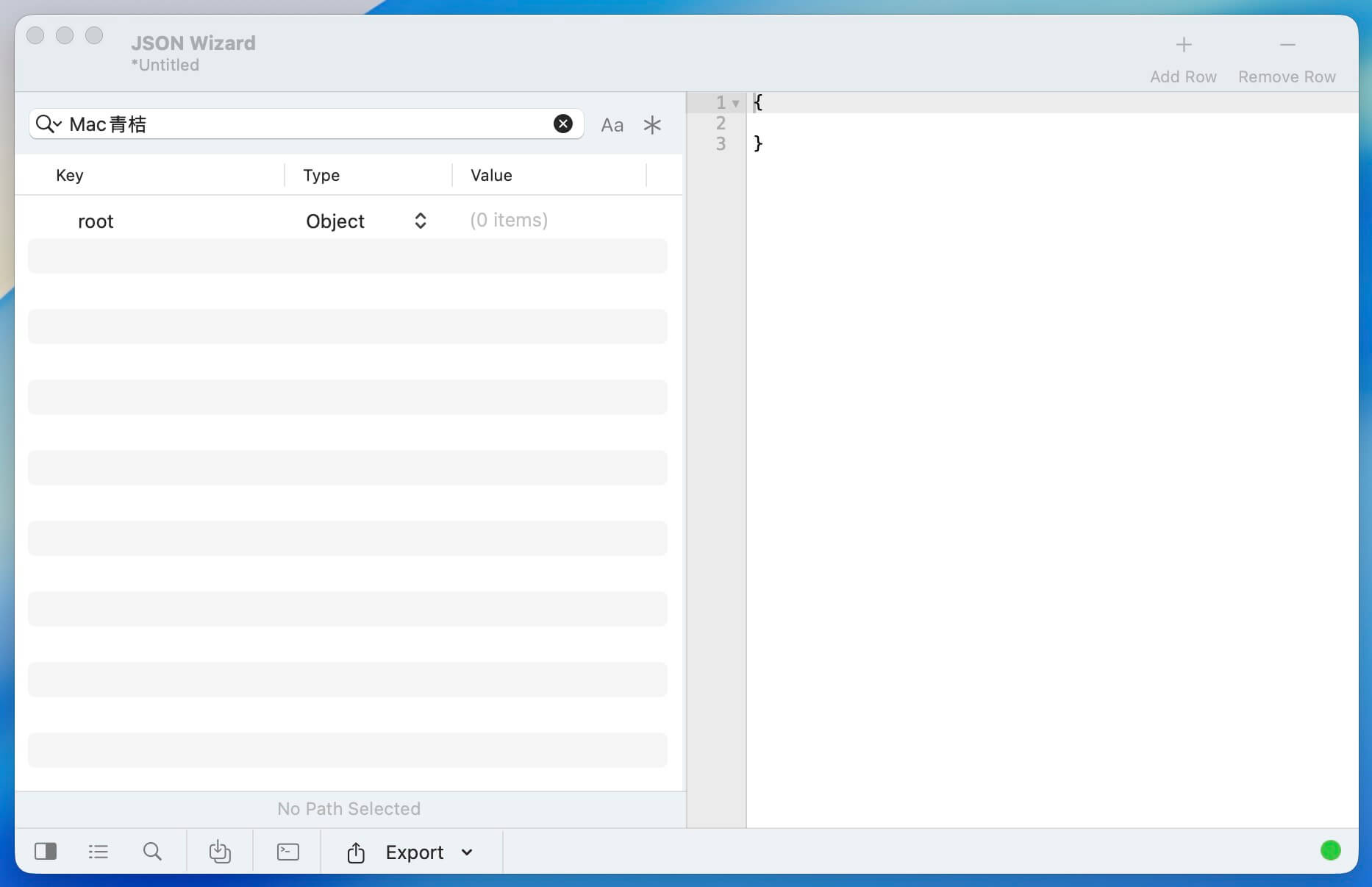1372x887 pixels.
Task: Click the magnifier icon in the search bar
Action: pyautogui.click(x=43, y=124)
